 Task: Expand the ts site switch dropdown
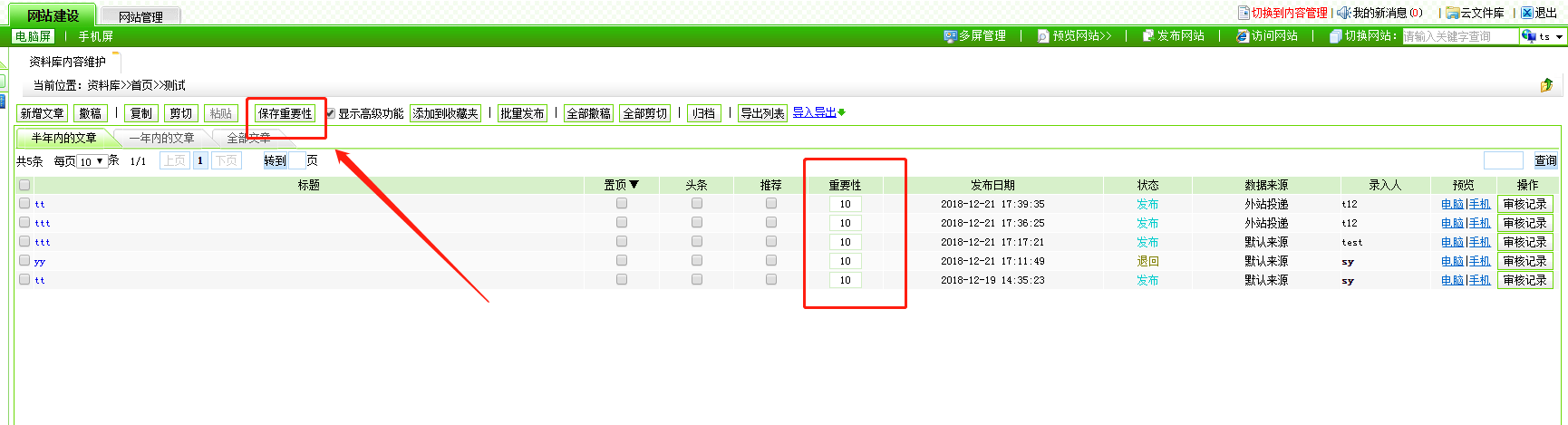(1544, 36)
